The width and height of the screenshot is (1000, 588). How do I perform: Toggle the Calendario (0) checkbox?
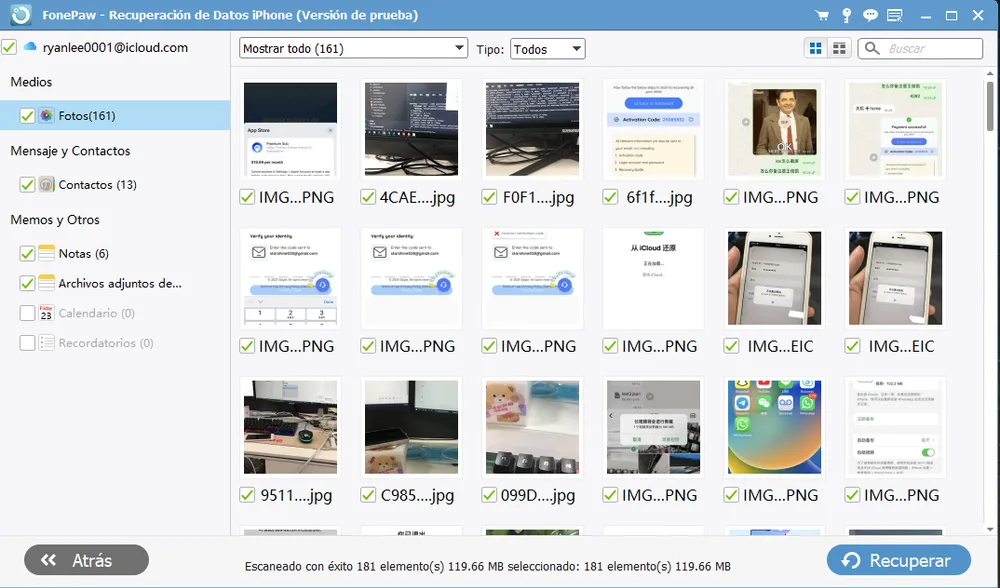click(x=27, y=313)
